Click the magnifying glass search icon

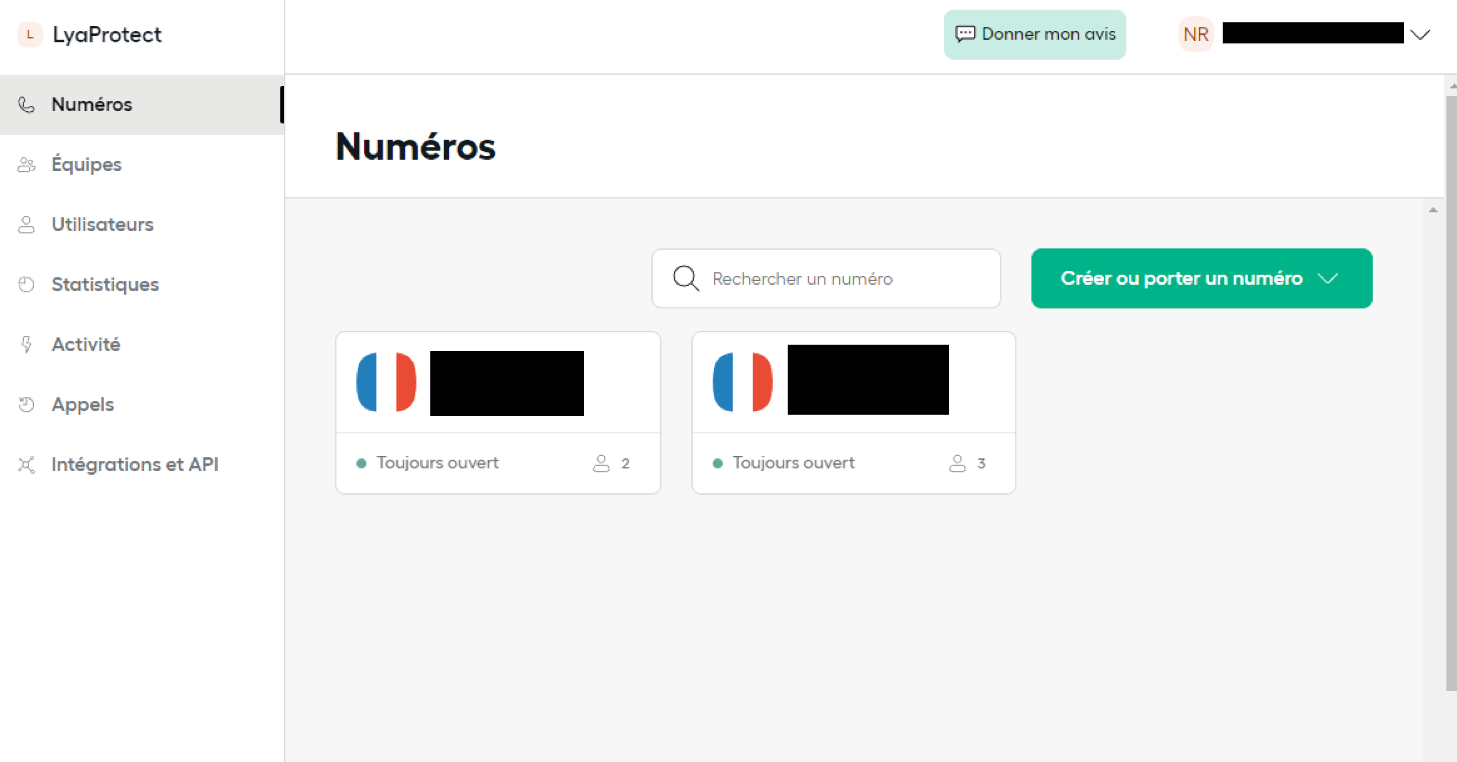(686, 278)
